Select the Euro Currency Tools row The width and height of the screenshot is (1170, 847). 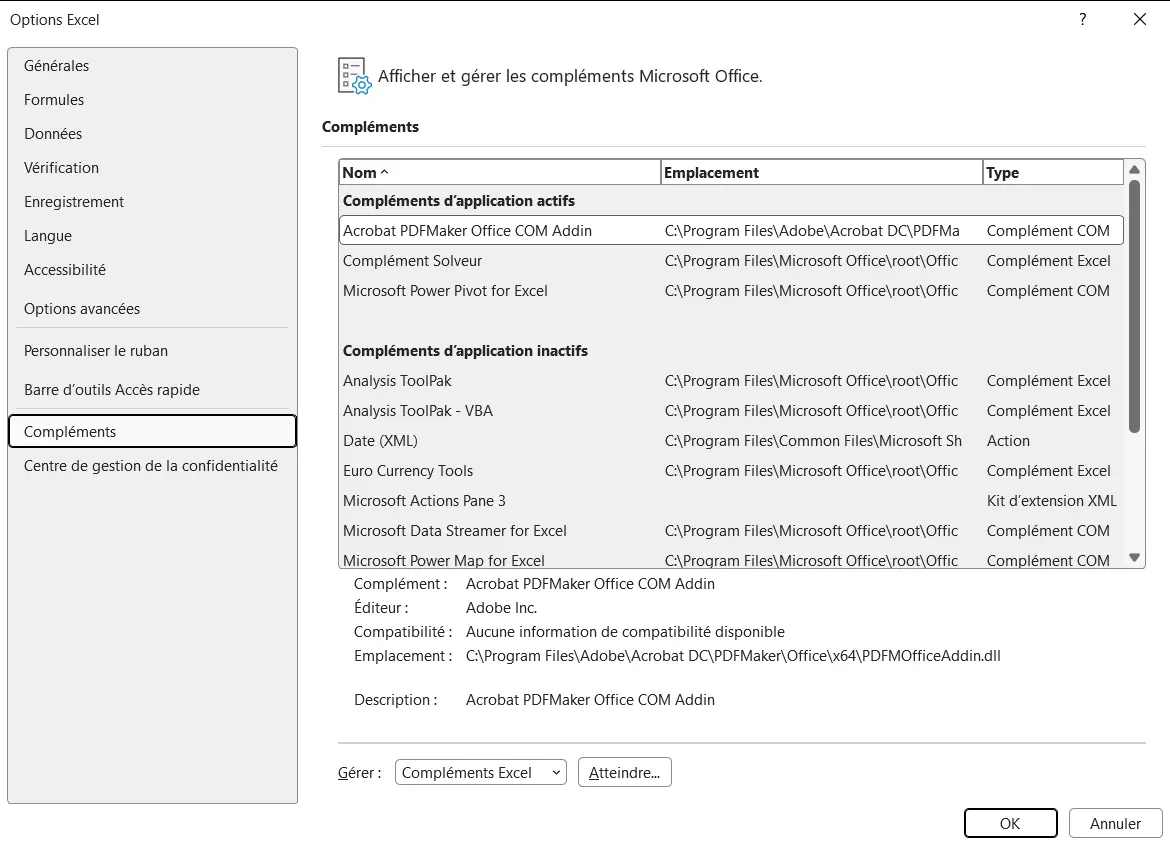(x=731, y=471)
